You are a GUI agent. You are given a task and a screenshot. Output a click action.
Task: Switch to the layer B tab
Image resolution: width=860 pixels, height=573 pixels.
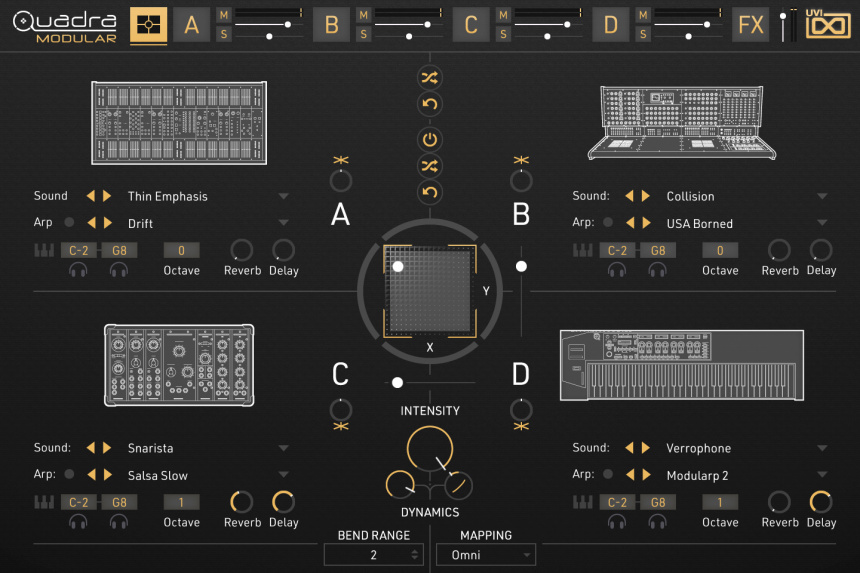pyautogui.click(x=331, y=25)
